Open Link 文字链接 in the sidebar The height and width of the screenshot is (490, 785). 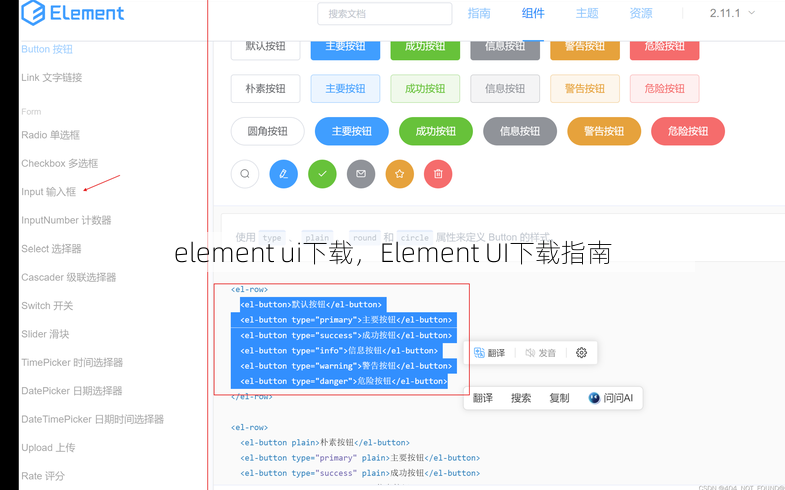52,78
